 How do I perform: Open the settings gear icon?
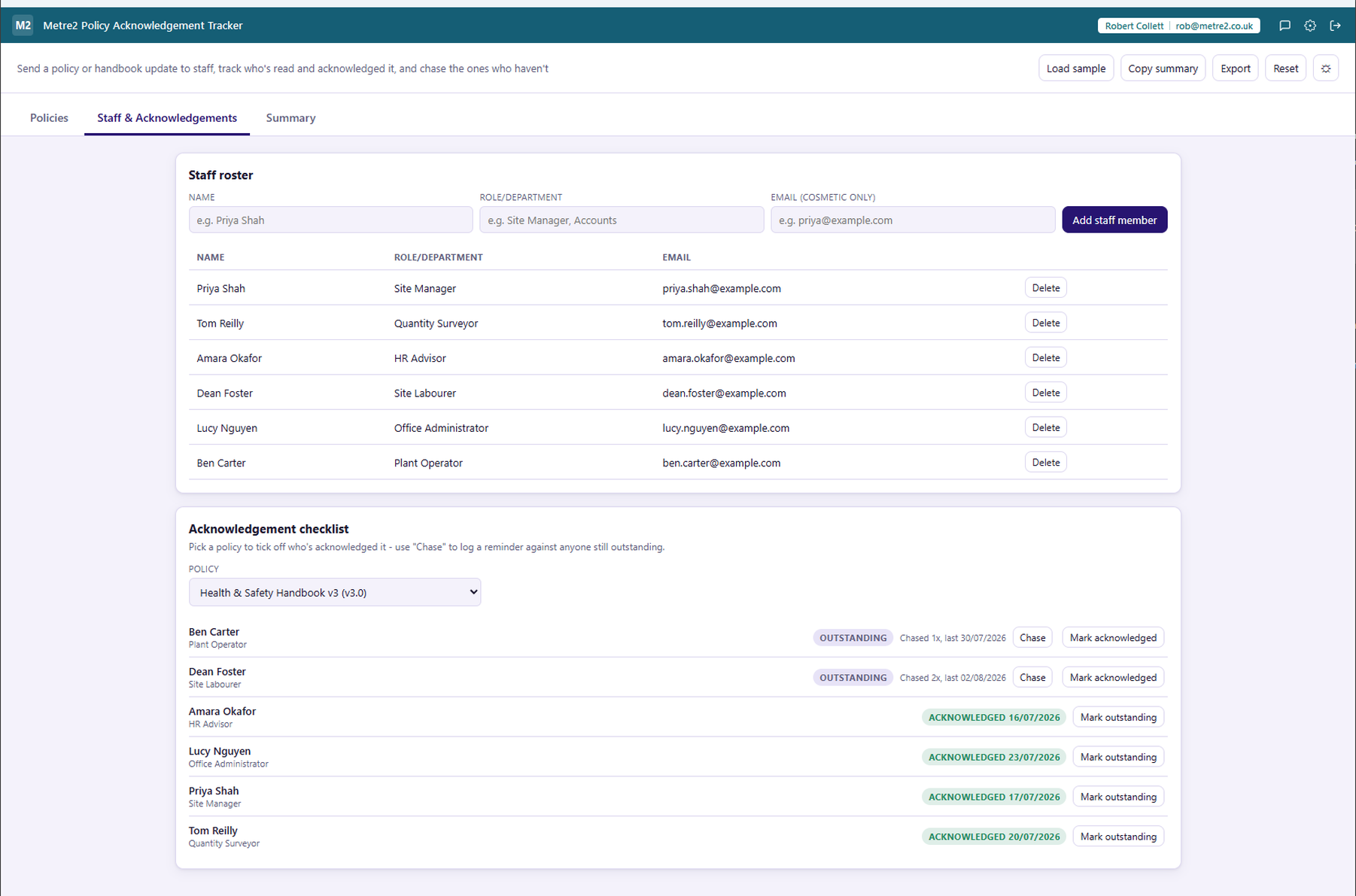[1310, 26]
